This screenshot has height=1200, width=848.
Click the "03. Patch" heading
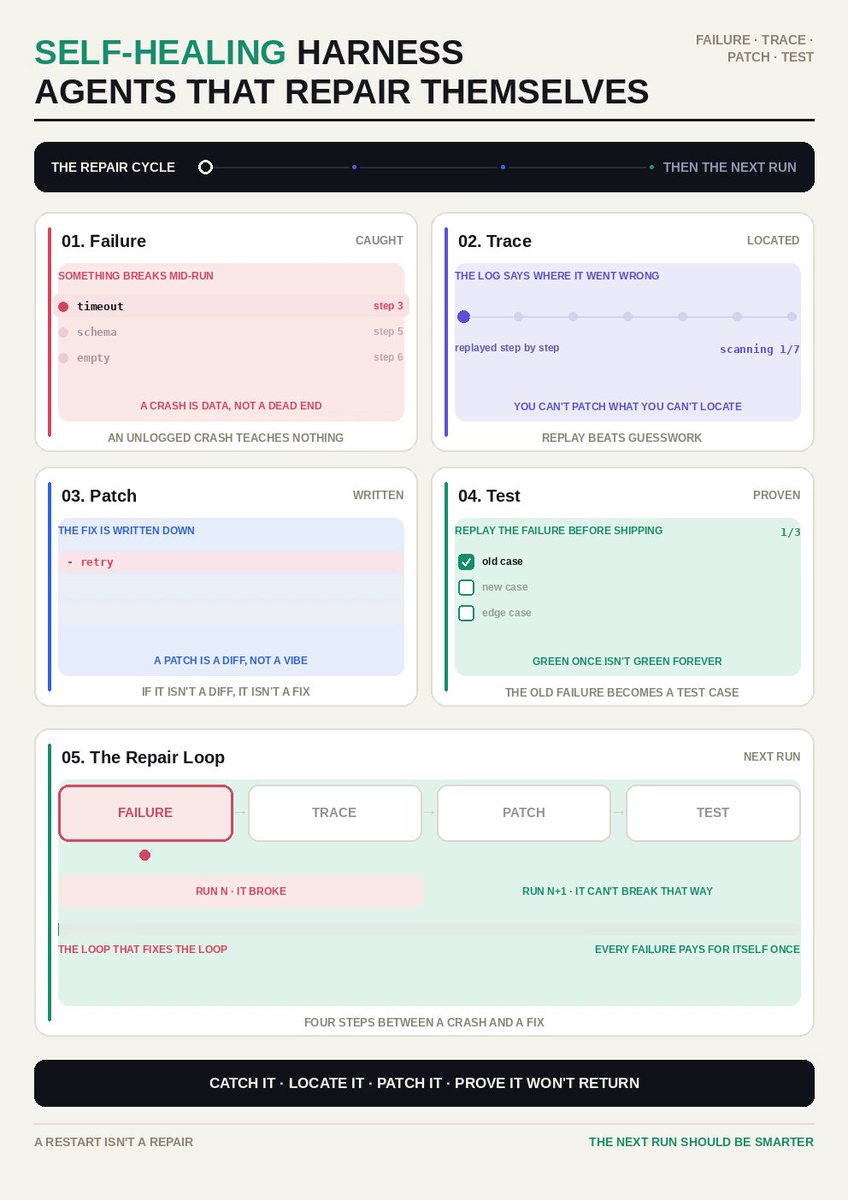tap(99, 496)
